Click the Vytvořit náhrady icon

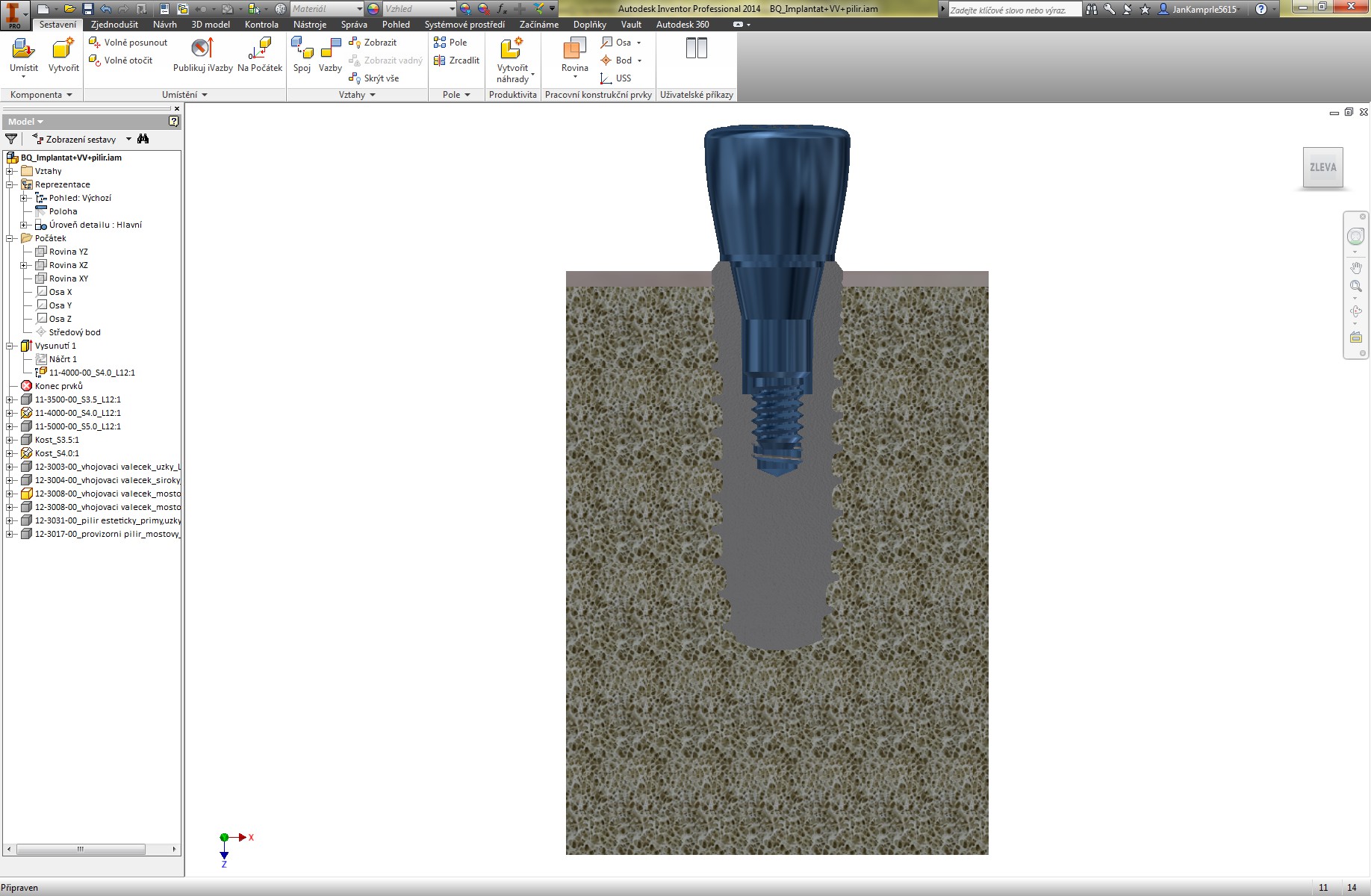[x=512, y=49]
